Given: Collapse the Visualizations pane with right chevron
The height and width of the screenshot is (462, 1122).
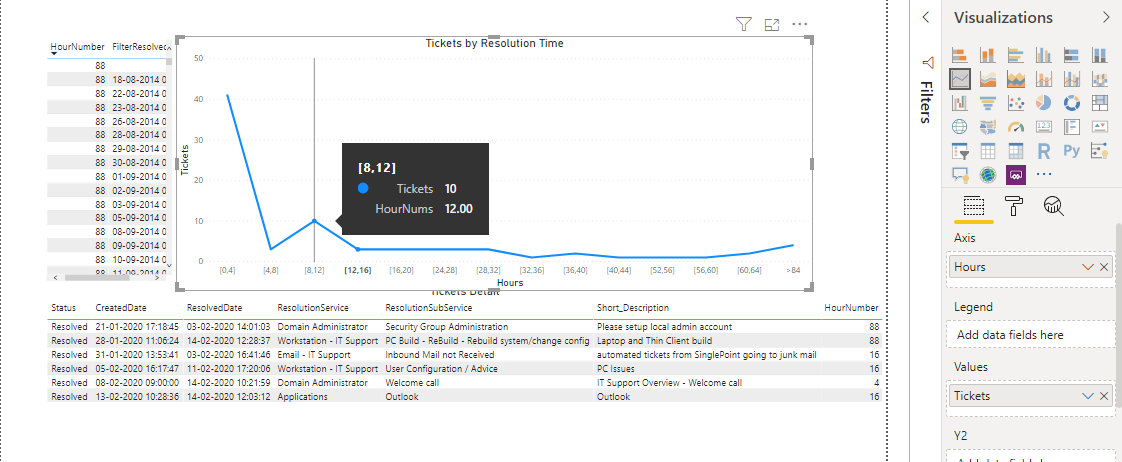Looking at the screenshot, I should pos(1105,18).
